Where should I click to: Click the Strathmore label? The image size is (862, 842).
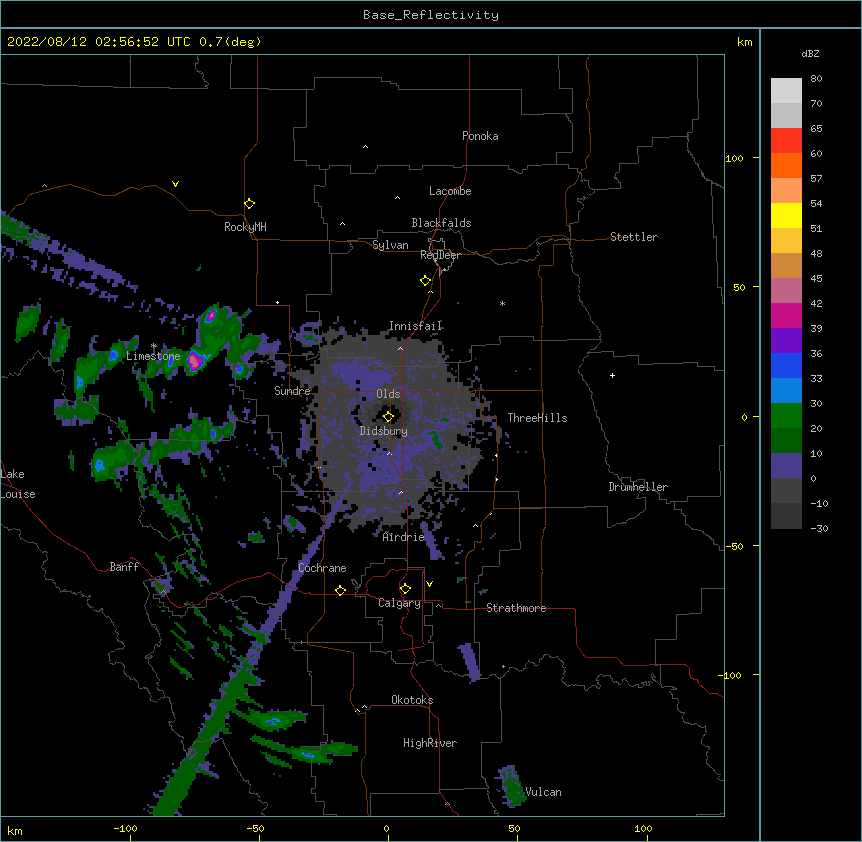point(516,608)
